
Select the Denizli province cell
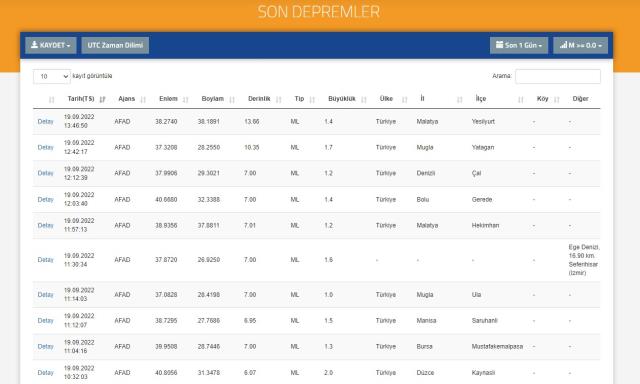tap(426, 173)
